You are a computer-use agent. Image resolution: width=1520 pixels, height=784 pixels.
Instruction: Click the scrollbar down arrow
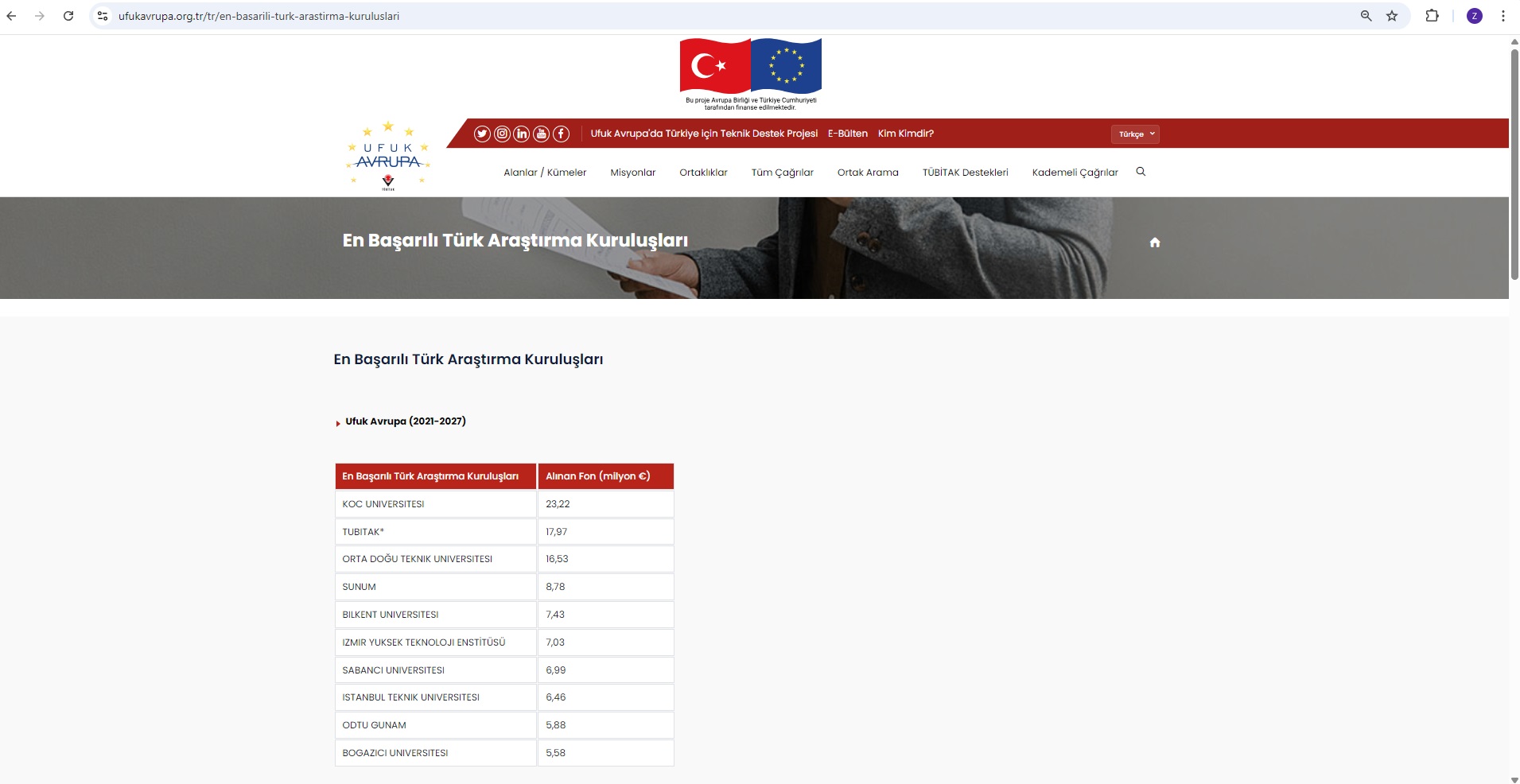click(1514, 779)
